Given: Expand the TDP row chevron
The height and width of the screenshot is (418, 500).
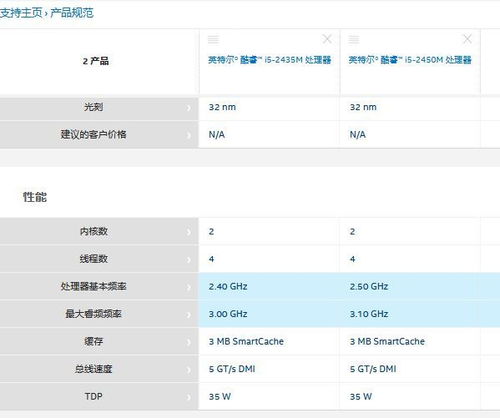Looking at the screenshot, I should [189, 397].
